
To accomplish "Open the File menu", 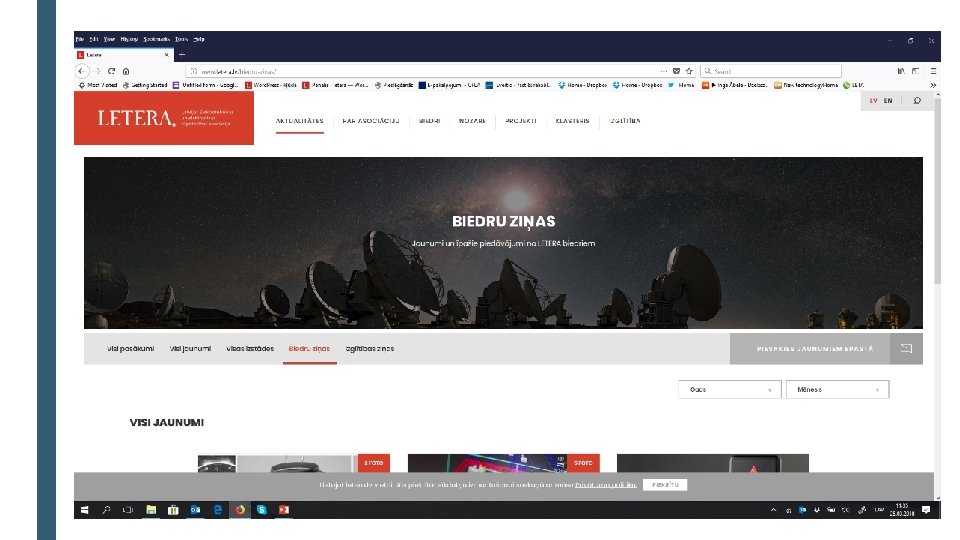I will [x=80, y=39].
